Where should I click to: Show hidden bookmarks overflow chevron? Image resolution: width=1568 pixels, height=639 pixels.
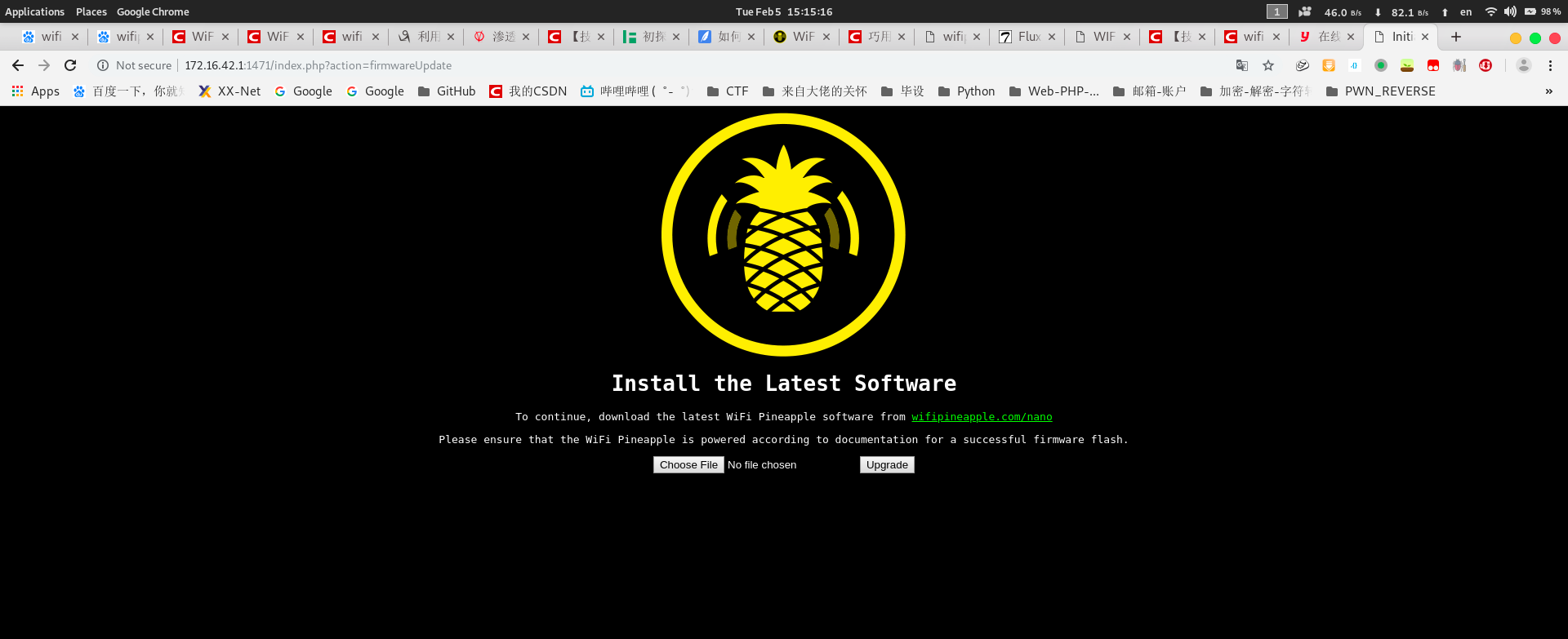coord(1549,91)
